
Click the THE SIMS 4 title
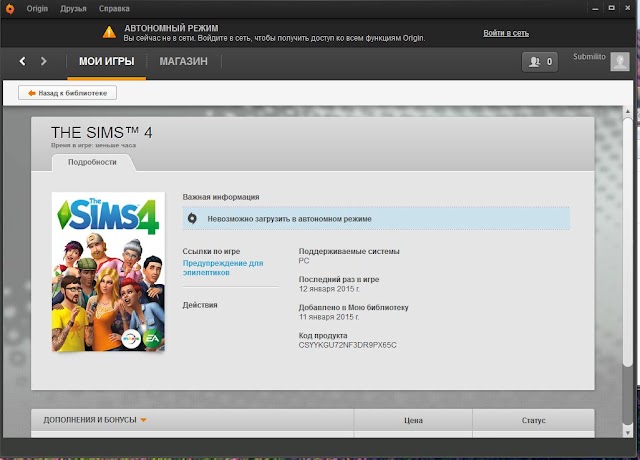102,132
